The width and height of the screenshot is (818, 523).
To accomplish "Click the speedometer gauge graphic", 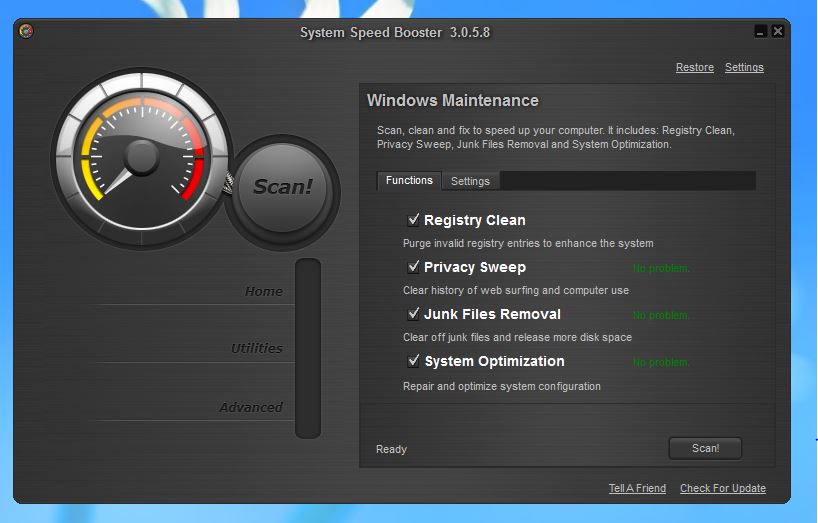I will 141,158.
